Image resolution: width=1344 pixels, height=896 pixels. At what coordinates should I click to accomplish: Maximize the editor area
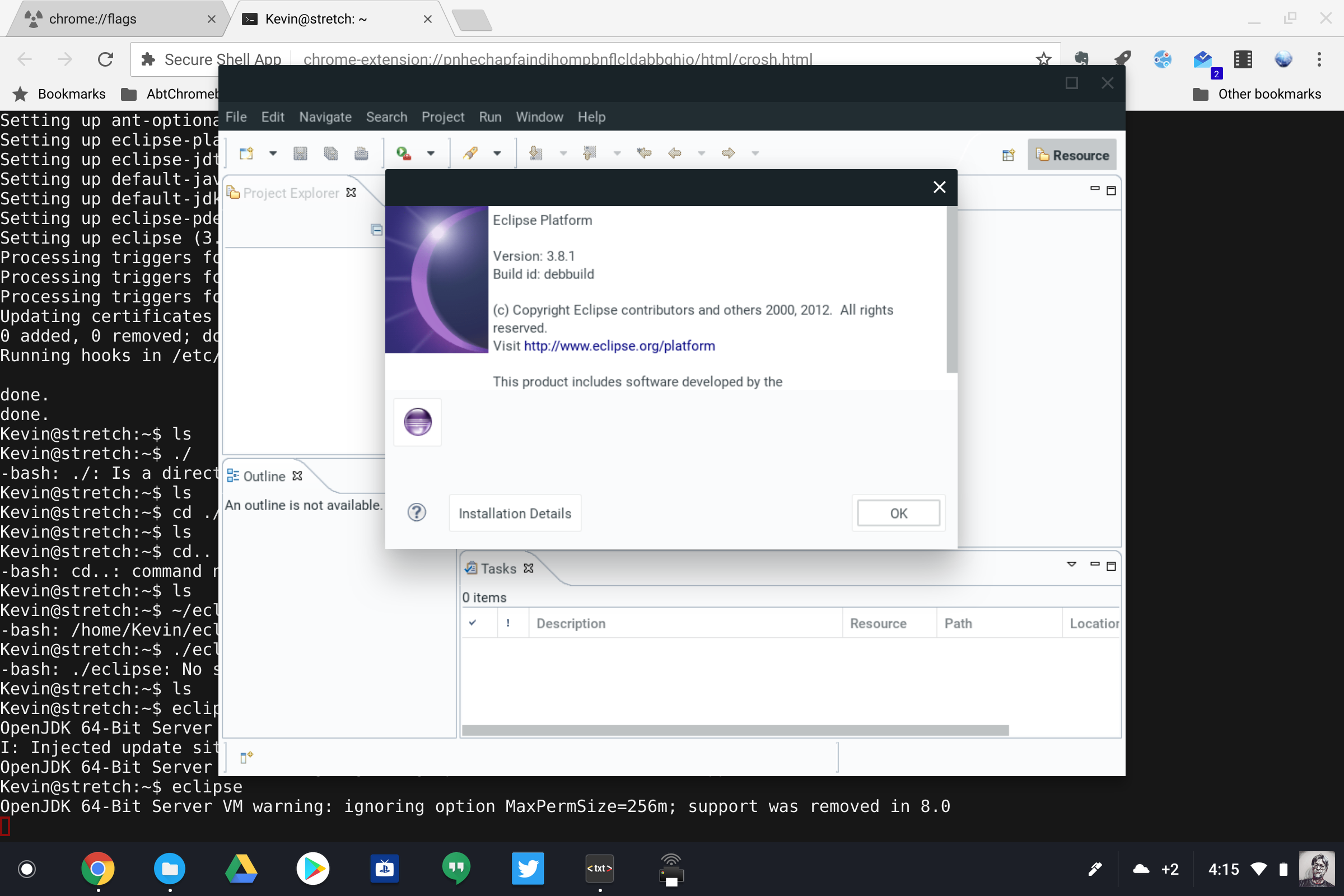point(1112,190)
